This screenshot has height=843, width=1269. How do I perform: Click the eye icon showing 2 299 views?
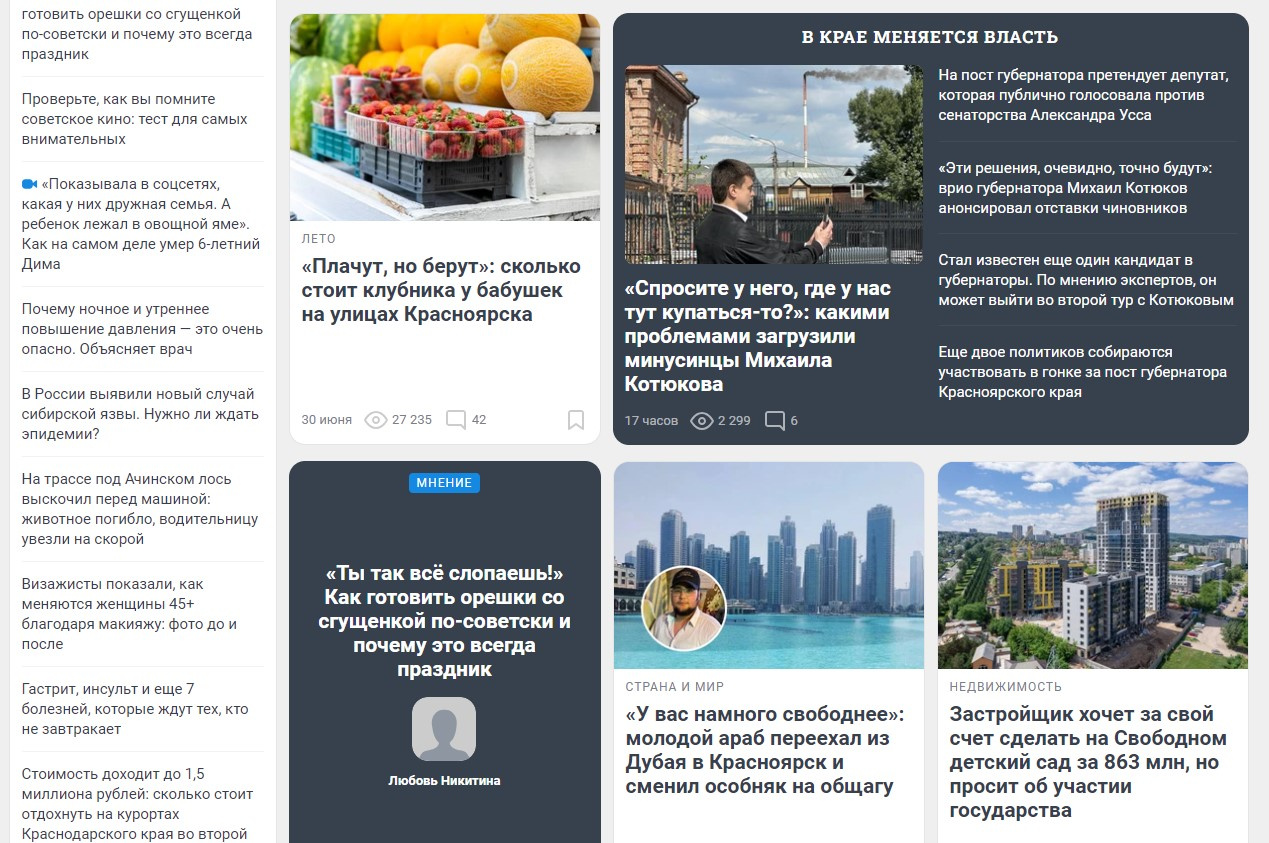point(702,421)
